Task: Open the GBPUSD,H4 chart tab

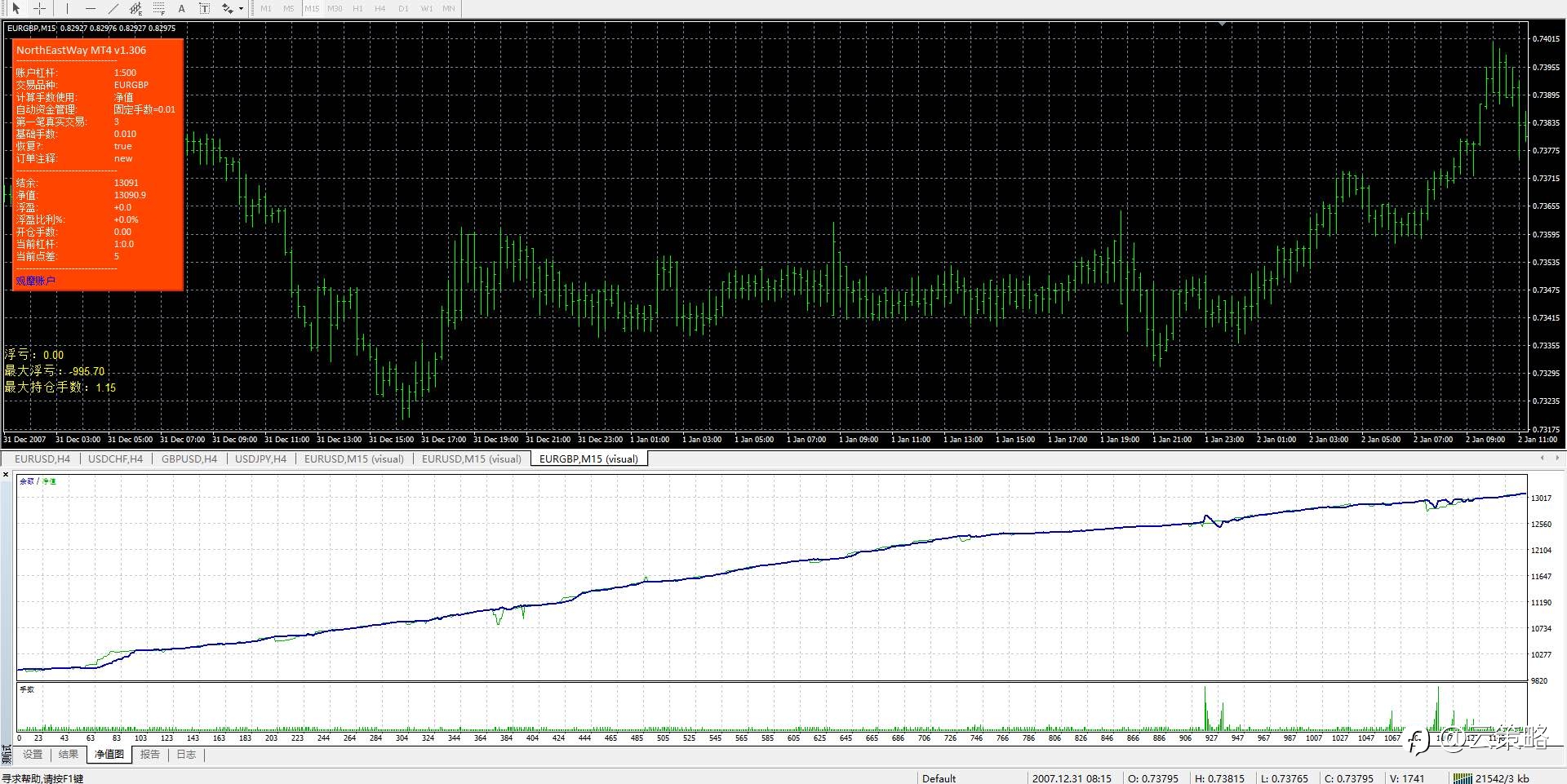Action: coord(189,458)
